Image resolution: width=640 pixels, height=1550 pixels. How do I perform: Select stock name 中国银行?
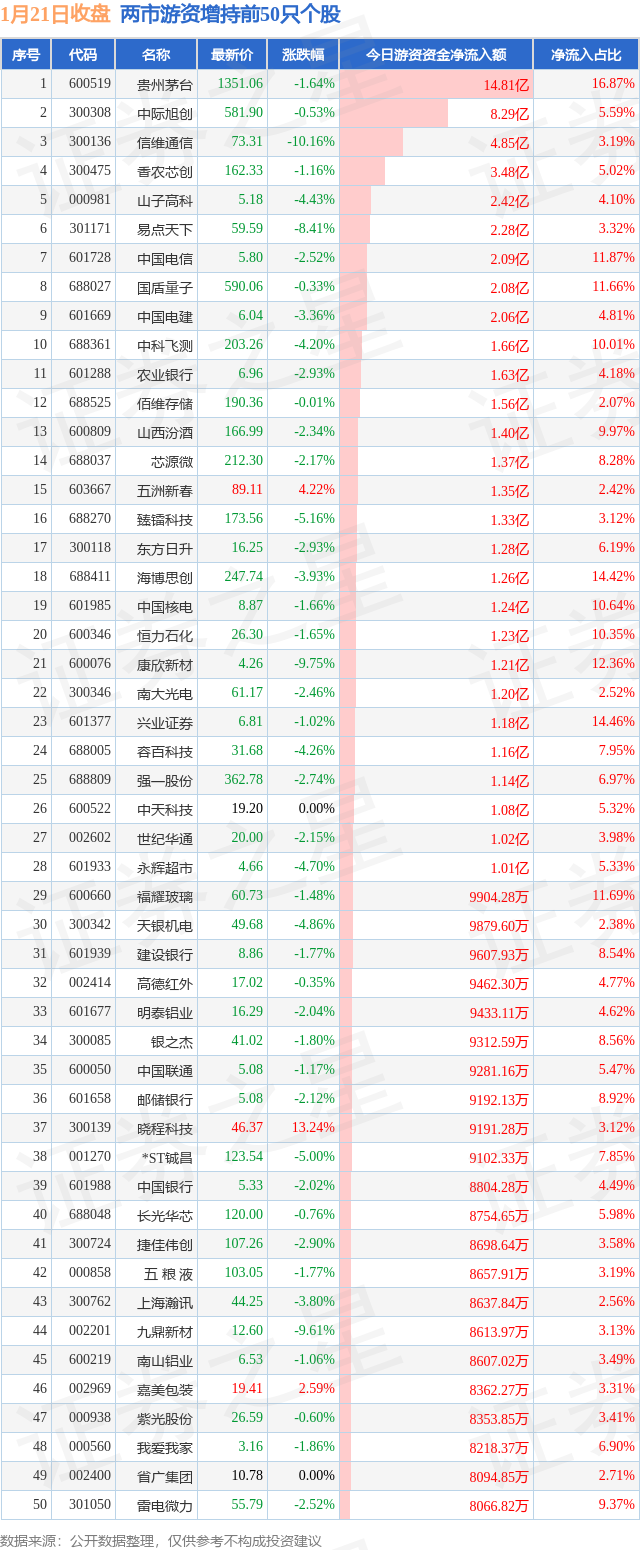tap(165, 1186)
